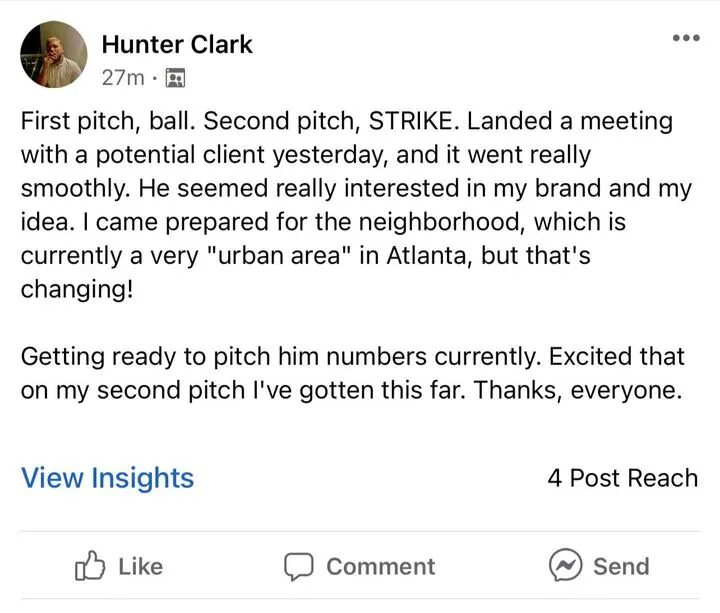The height and width of the screenshot is (613, 720).
Task: Click the paragraph starting "Getting ready to pitch"
Action: tap(353, 373)
